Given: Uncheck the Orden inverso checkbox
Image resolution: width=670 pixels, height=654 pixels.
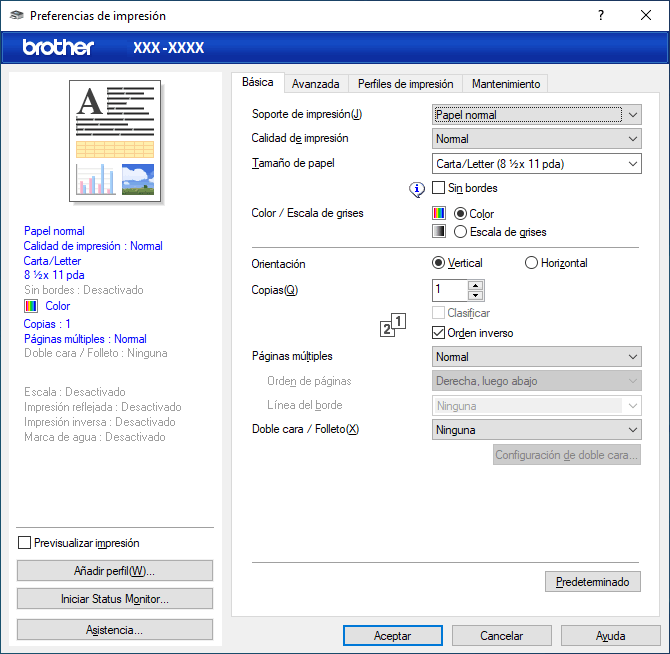Looking at the screenshot, I should pos(439,332).
